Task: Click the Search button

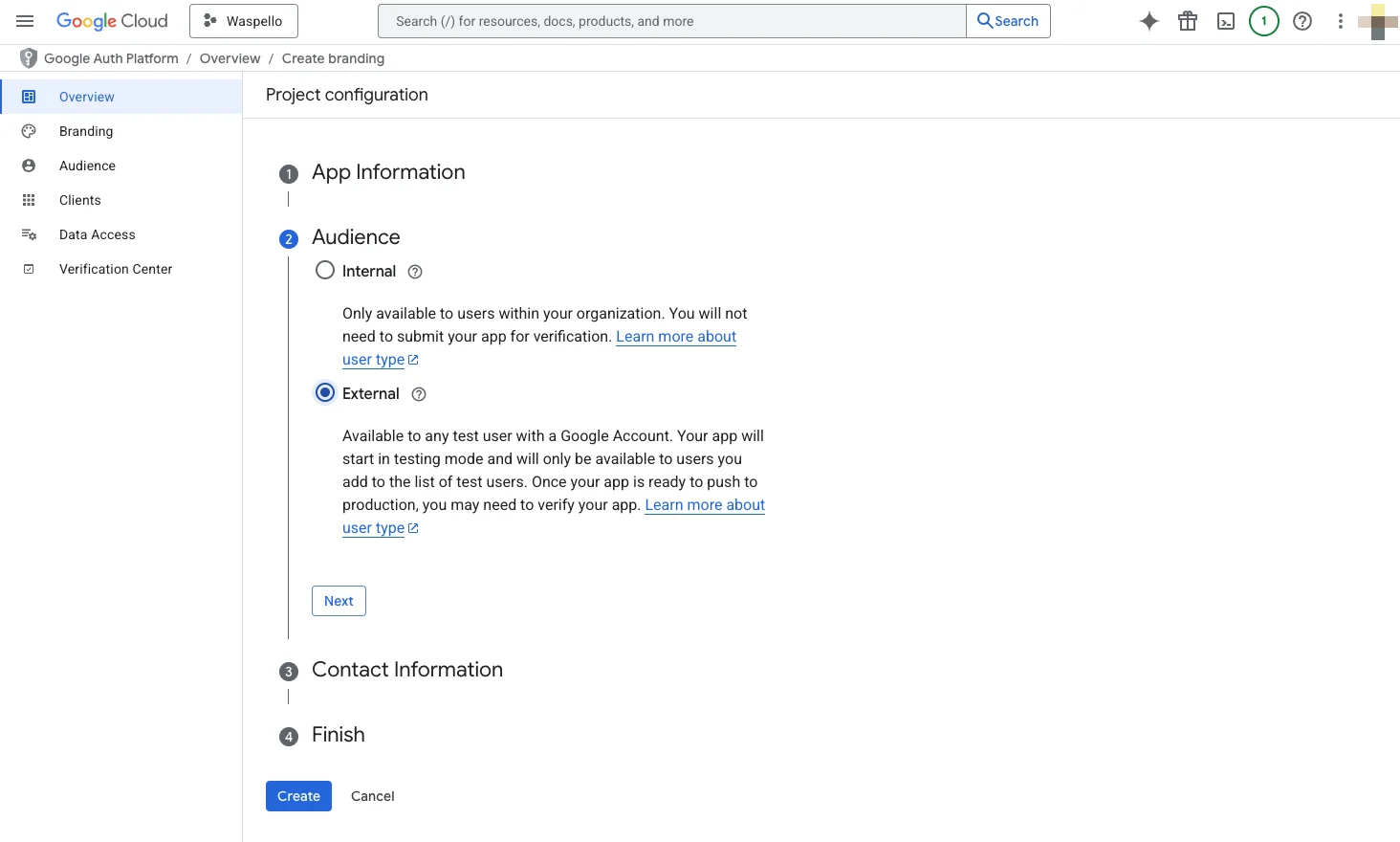Action: (1008, 21)
